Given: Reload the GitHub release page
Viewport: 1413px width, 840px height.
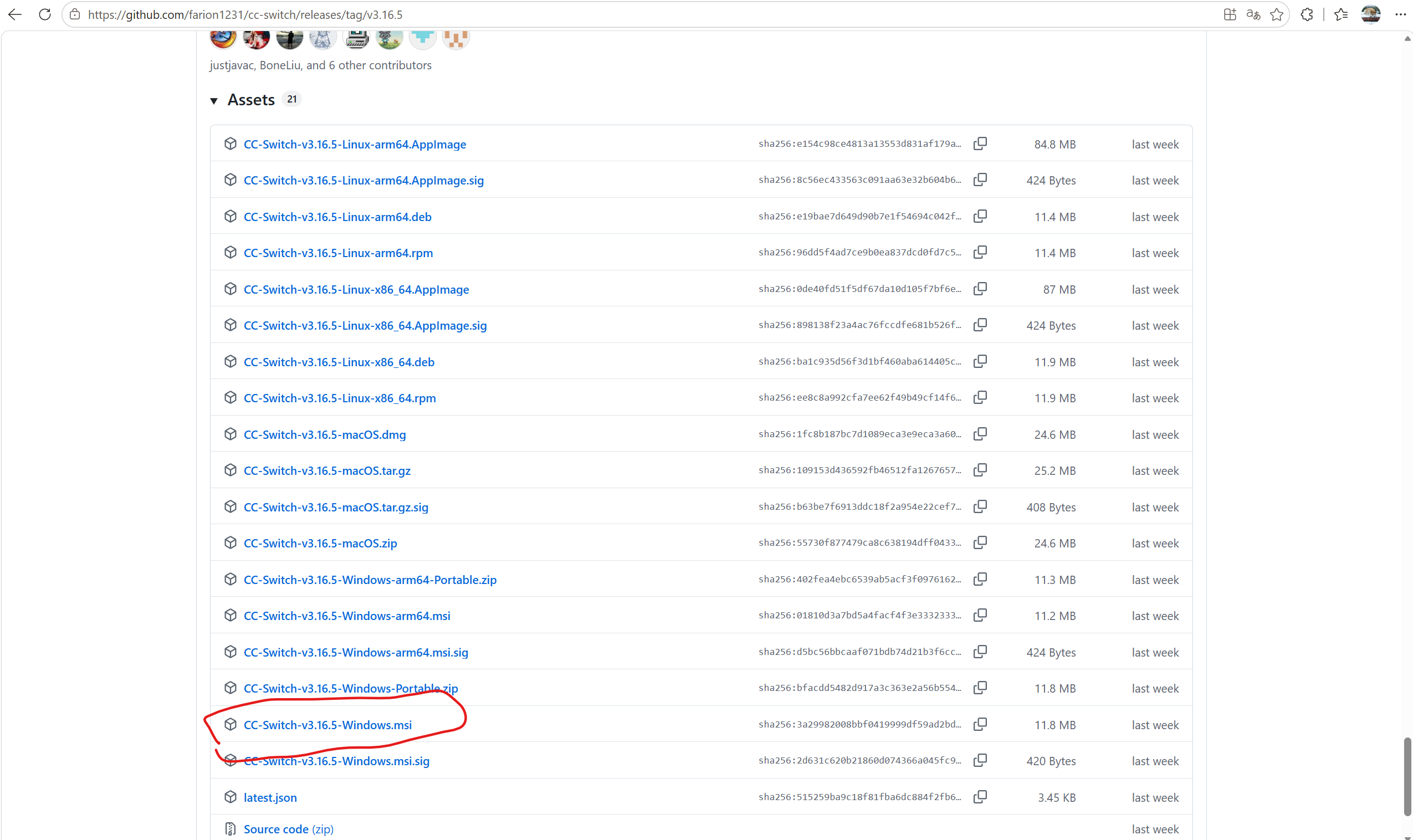Looking at the screenshot, I should (45, 15).
